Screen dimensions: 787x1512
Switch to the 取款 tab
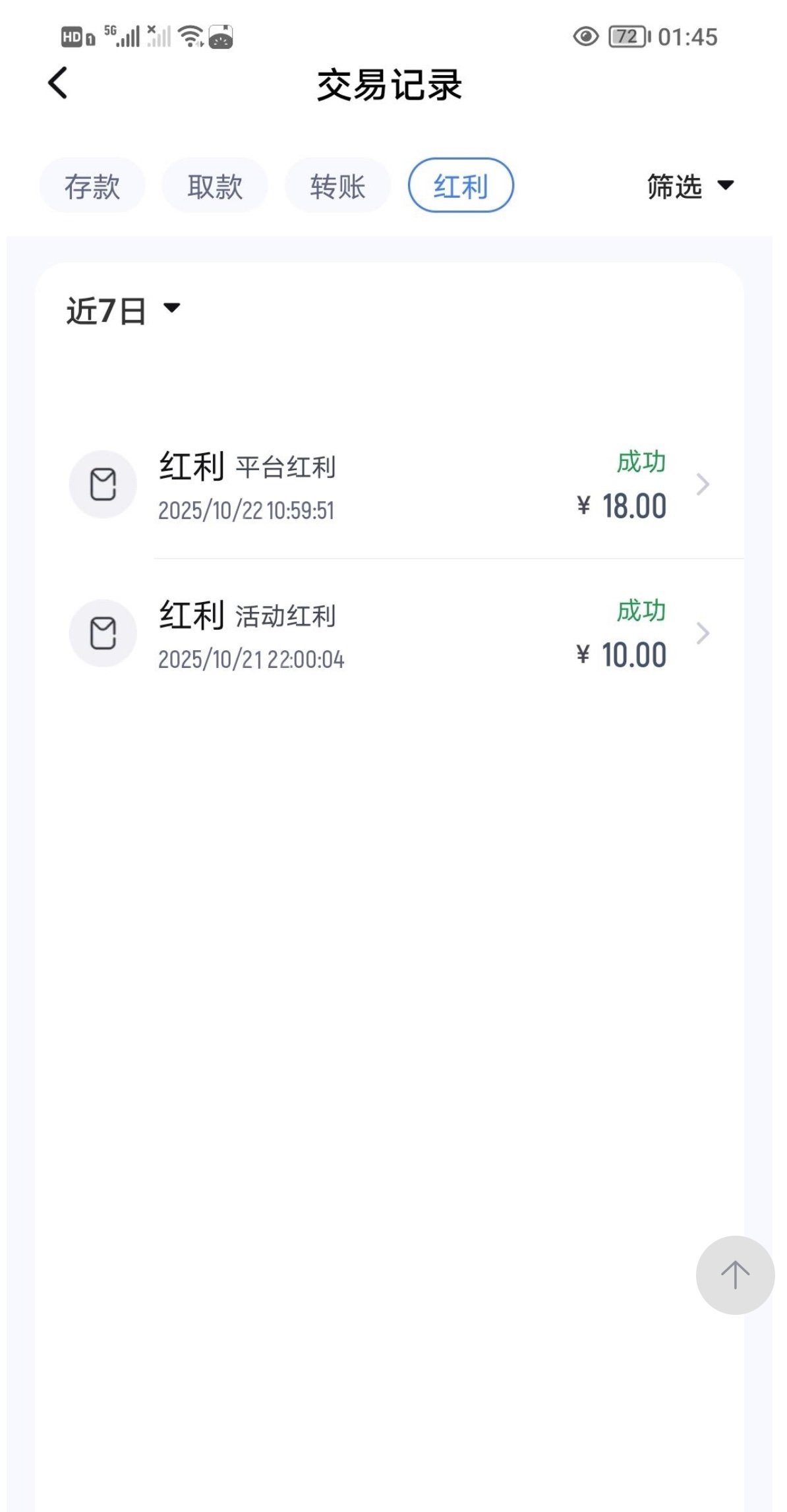pyautogui.click(x=215, y=186)
